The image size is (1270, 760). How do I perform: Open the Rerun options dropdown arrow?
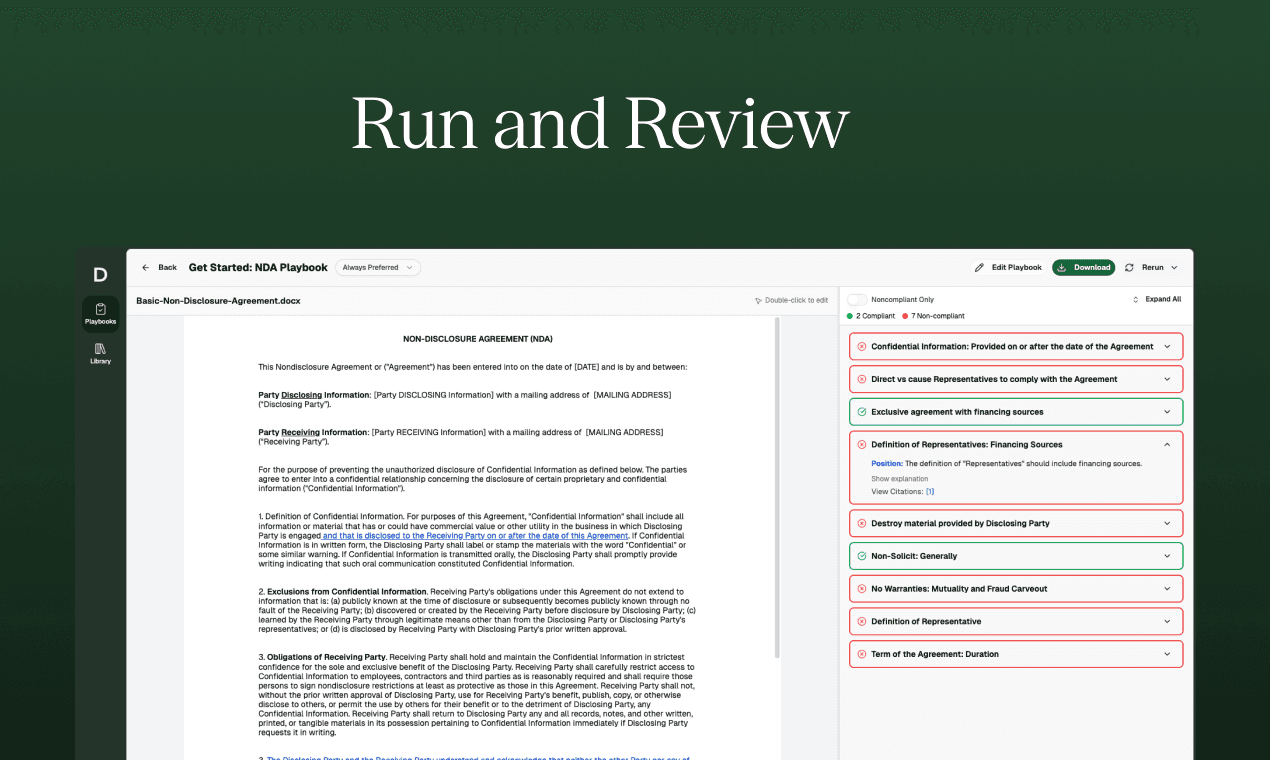pyautogui.click(x=1174, y=268)
